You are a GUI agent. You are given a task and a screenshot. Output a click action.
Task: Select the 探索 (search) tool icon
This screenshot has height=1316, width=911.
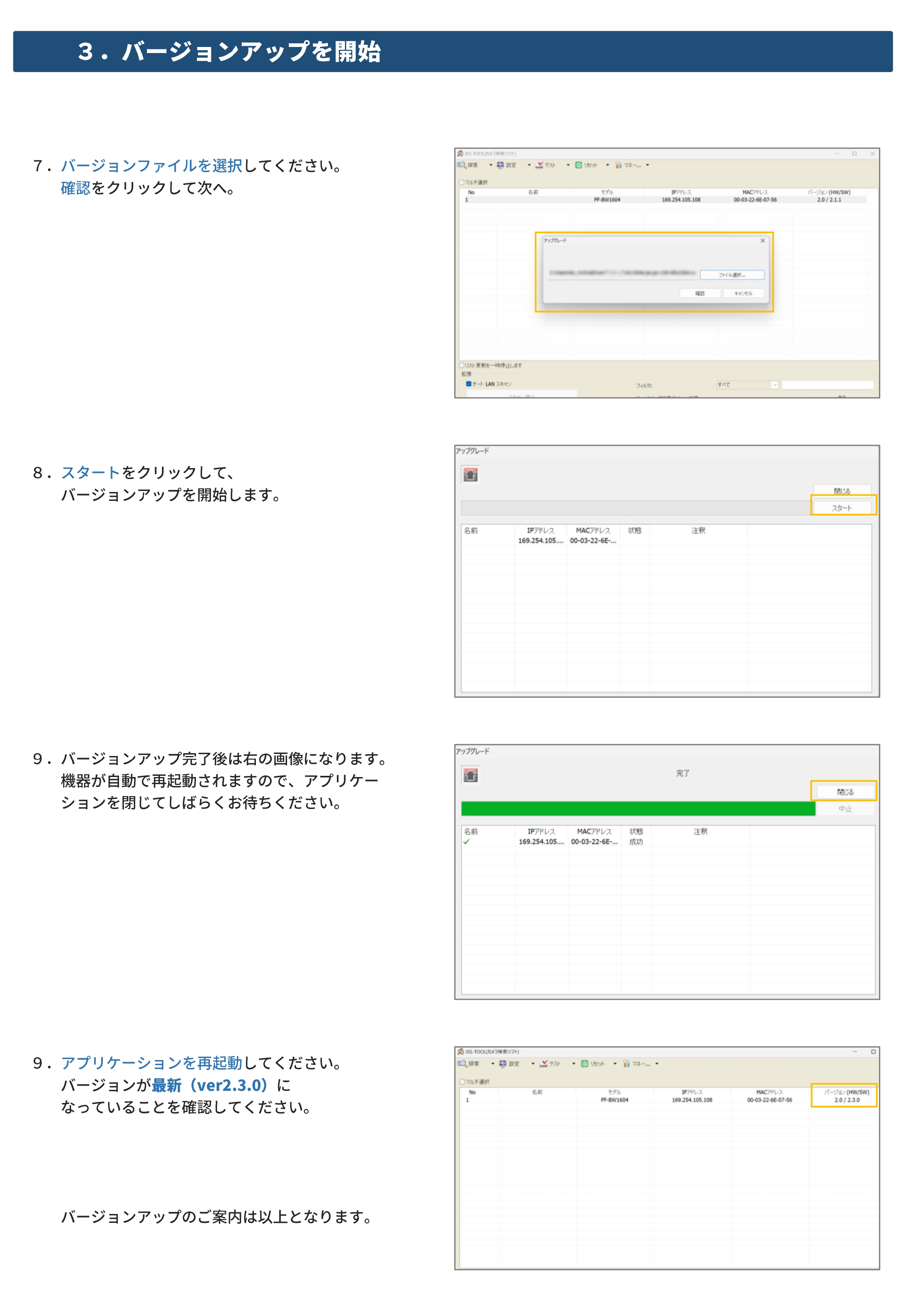(461, 165)
